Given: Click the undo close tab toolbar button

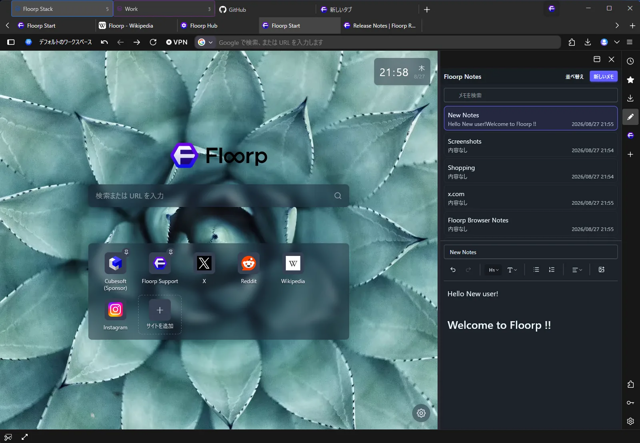Looking at the screenshot, I should pyautogui.click(x=104, y=42).
